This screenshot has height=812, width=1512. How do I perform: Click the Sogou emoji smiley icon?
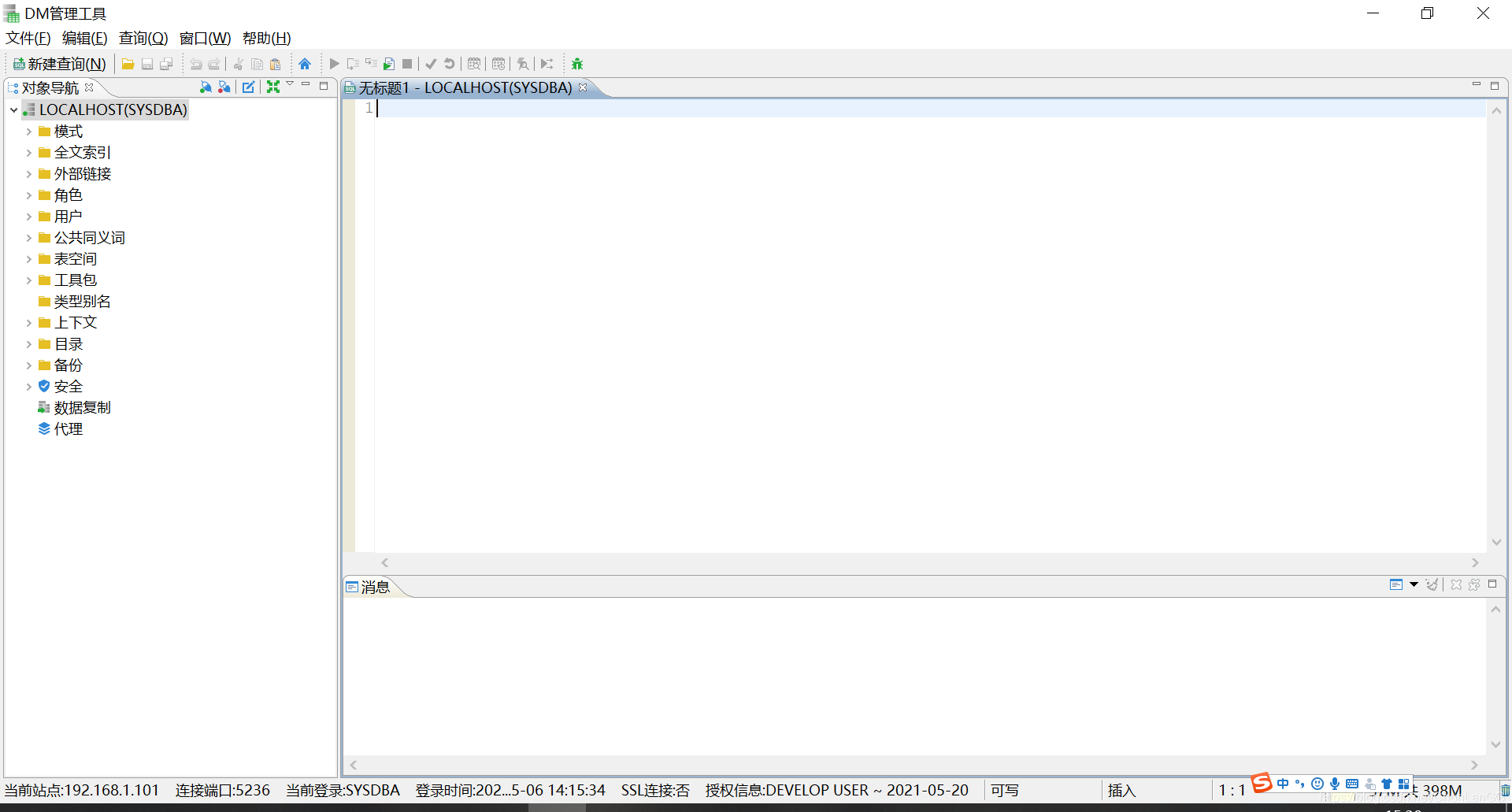click(x=1317, y=784)
